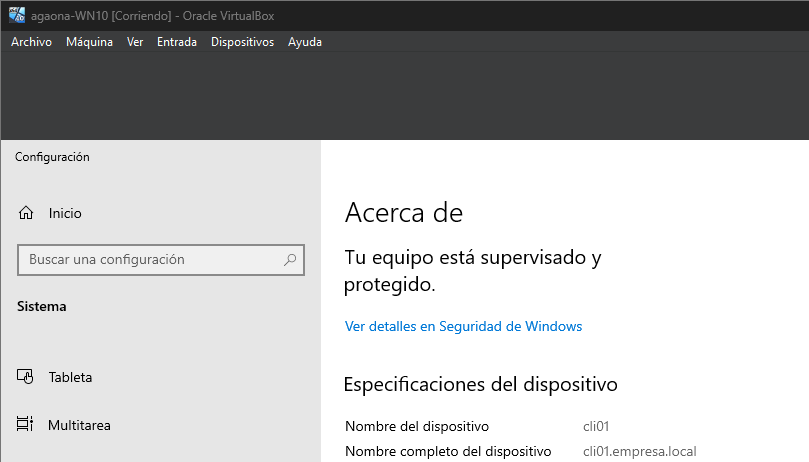Click the Multitarea icon in the sidebar
This screenshot has width=809, height=462.
(26, 425)
